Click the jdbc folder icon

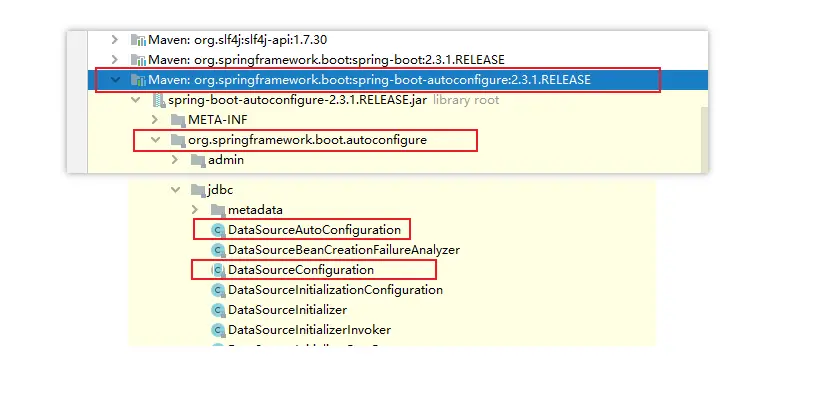[x=198, y=190]
